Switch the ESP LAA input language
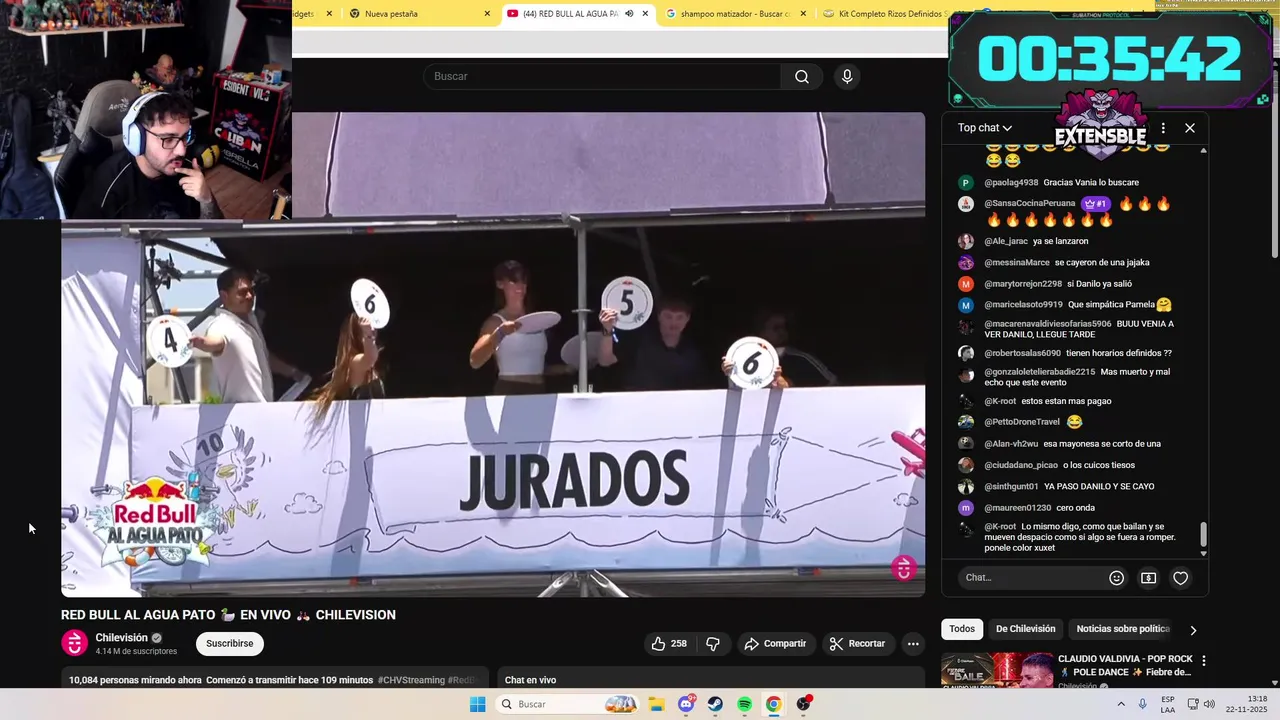The height and width of the screenshot is (720, 1280). (x=1168, y=704)
